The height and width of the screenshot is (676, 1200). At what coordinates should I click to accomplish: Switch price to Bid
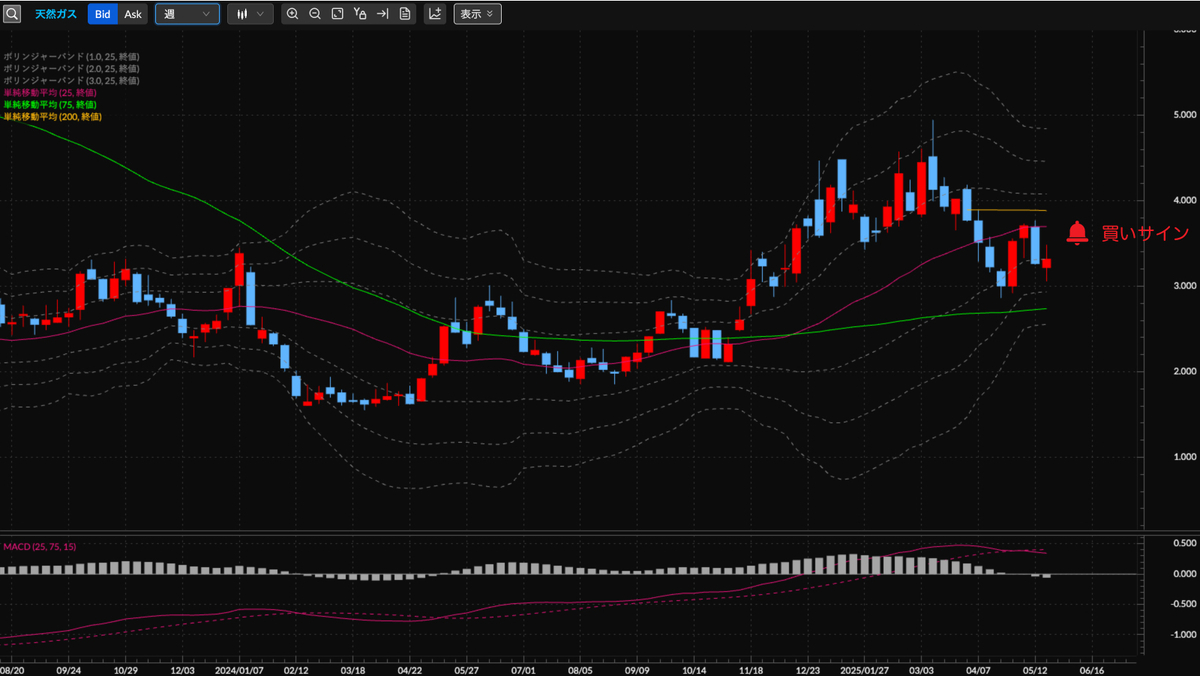click(102, 14)
